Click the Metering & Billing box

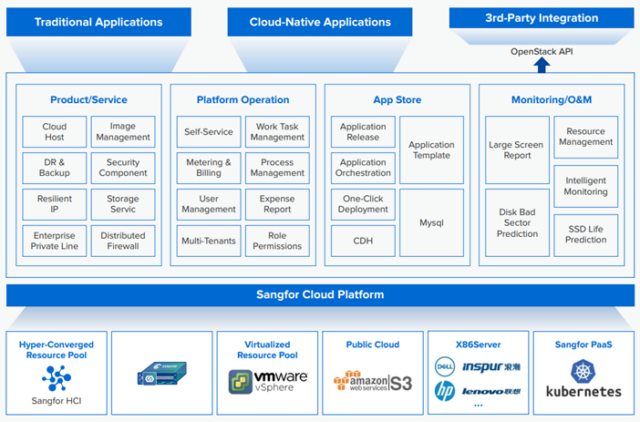click(209, 168)
